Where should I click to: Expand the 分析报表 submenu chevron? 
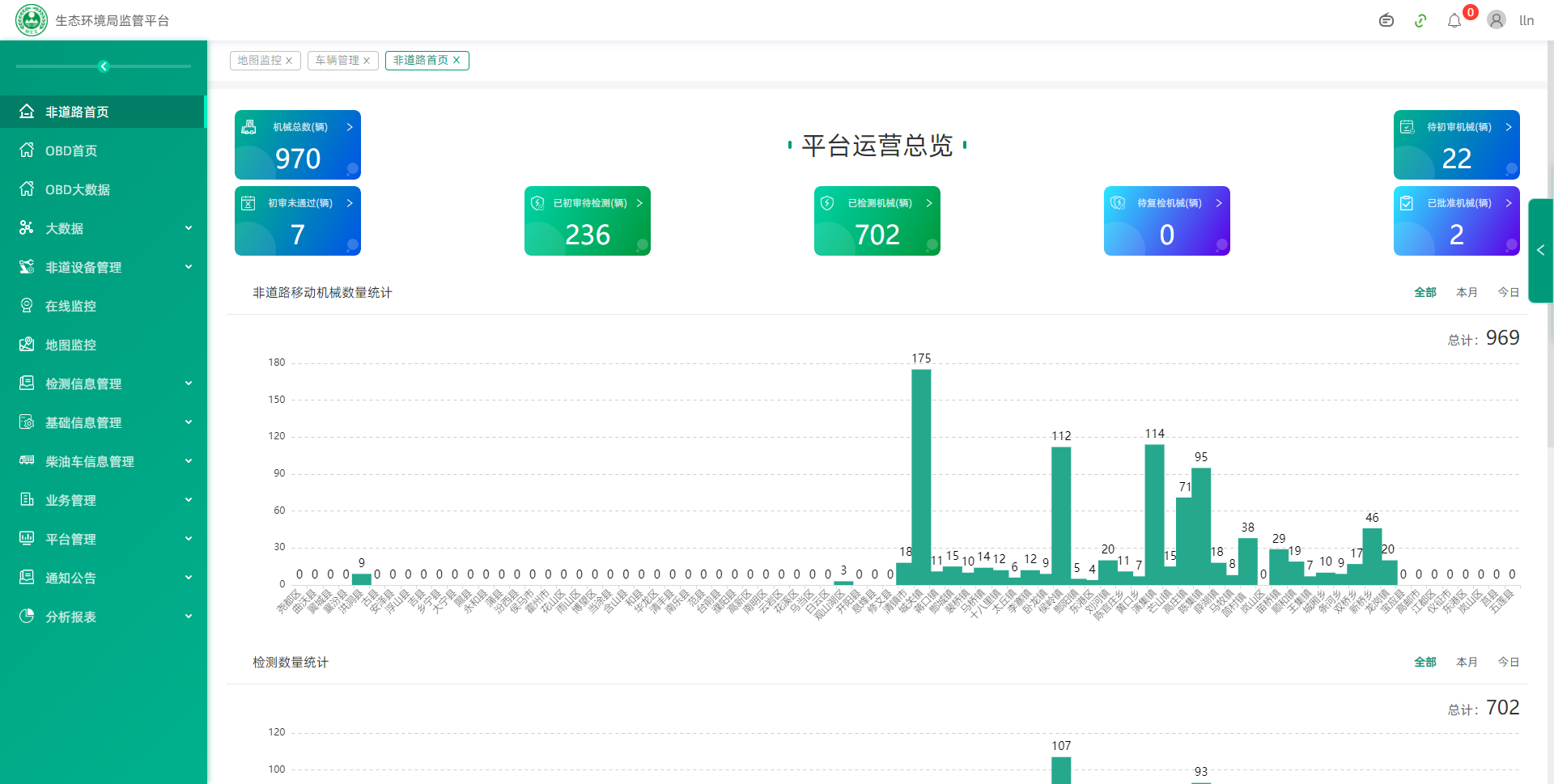pyautogui.click(x=189, y=617)
